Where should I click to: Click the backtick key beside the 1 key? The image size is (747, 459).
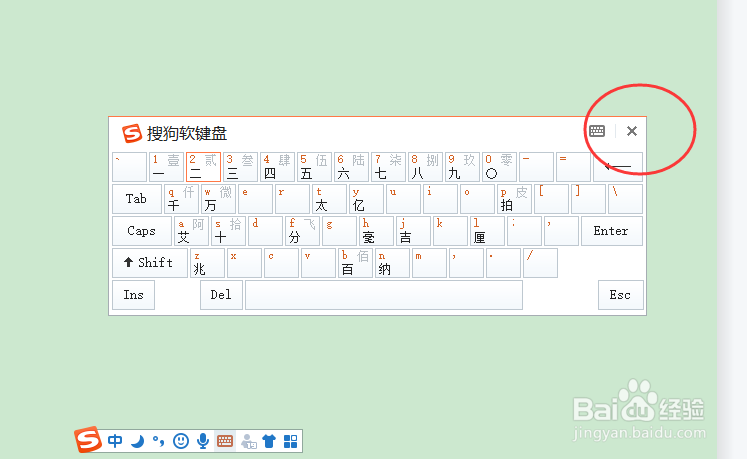130,167
